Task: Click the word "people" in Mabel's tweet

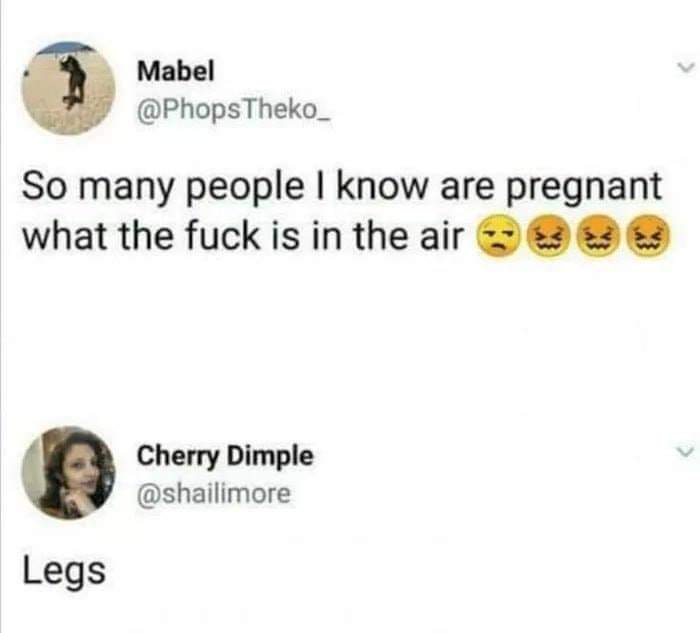Action: pyautogui.click(x=248, y=189)
